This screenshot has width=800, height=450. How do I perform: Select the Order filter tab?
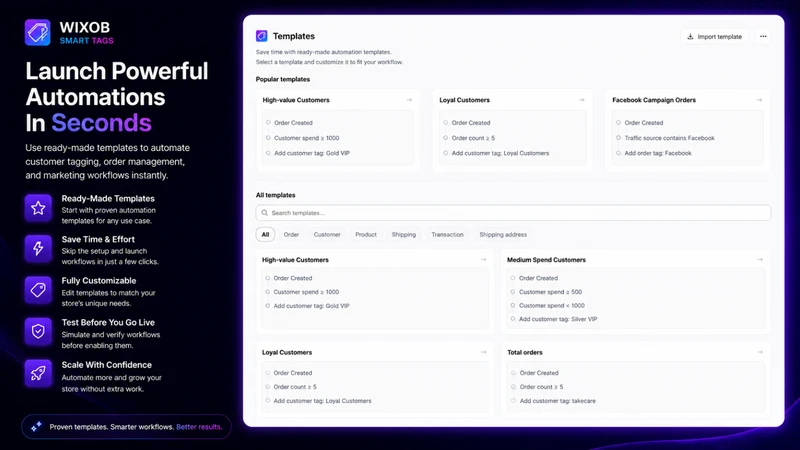291,235
